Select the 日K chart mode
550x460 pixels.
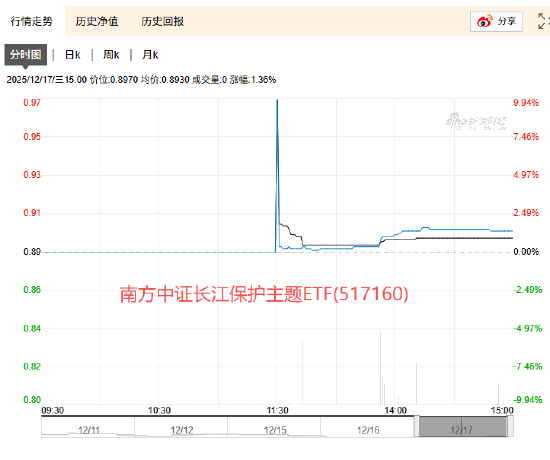[x=73, y=55]
